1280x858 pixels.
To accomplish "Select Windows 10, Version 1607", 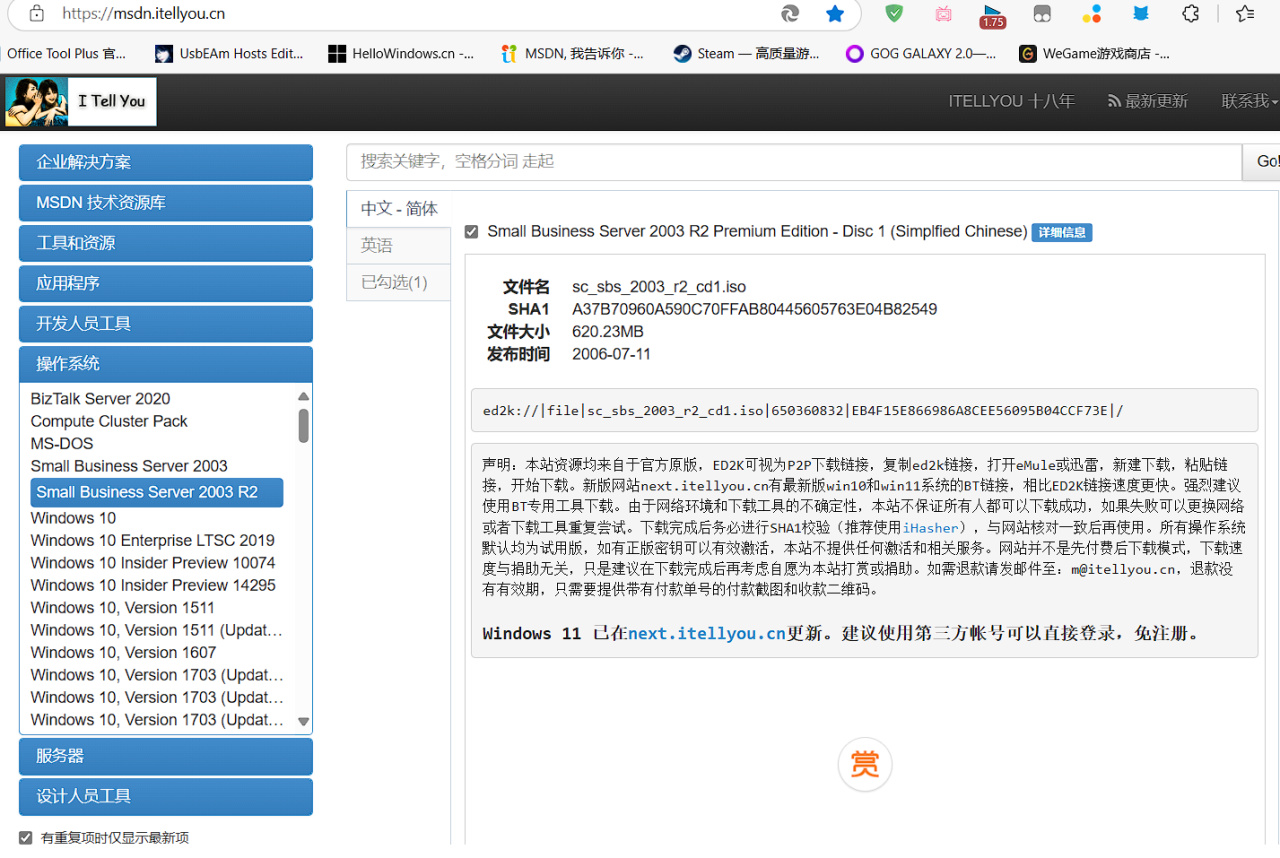I will point(123,652).
